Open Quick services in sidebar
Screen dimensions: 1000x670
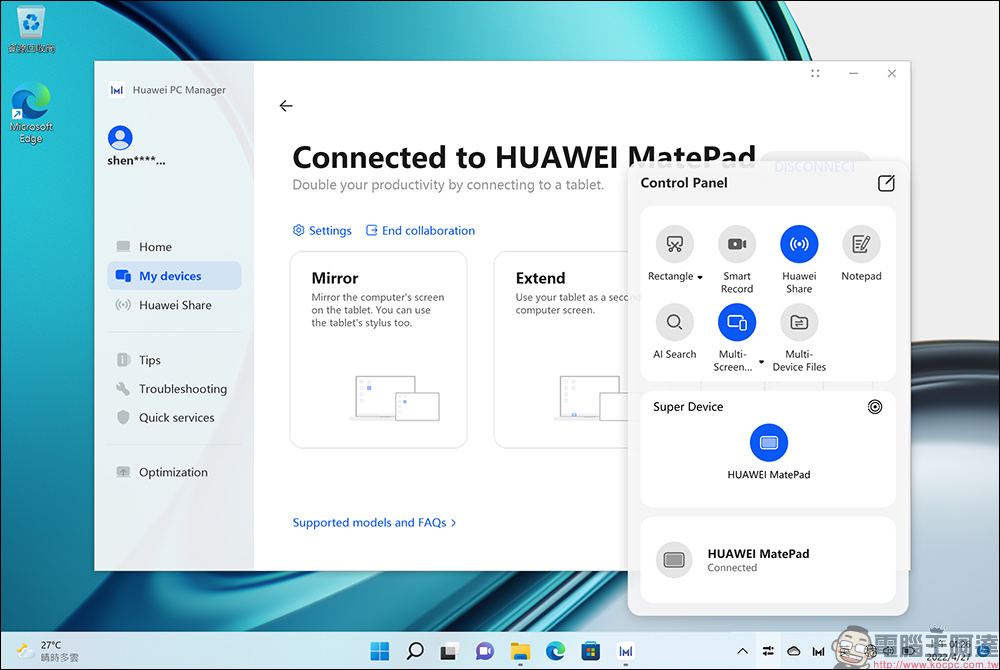coord(174,418)
